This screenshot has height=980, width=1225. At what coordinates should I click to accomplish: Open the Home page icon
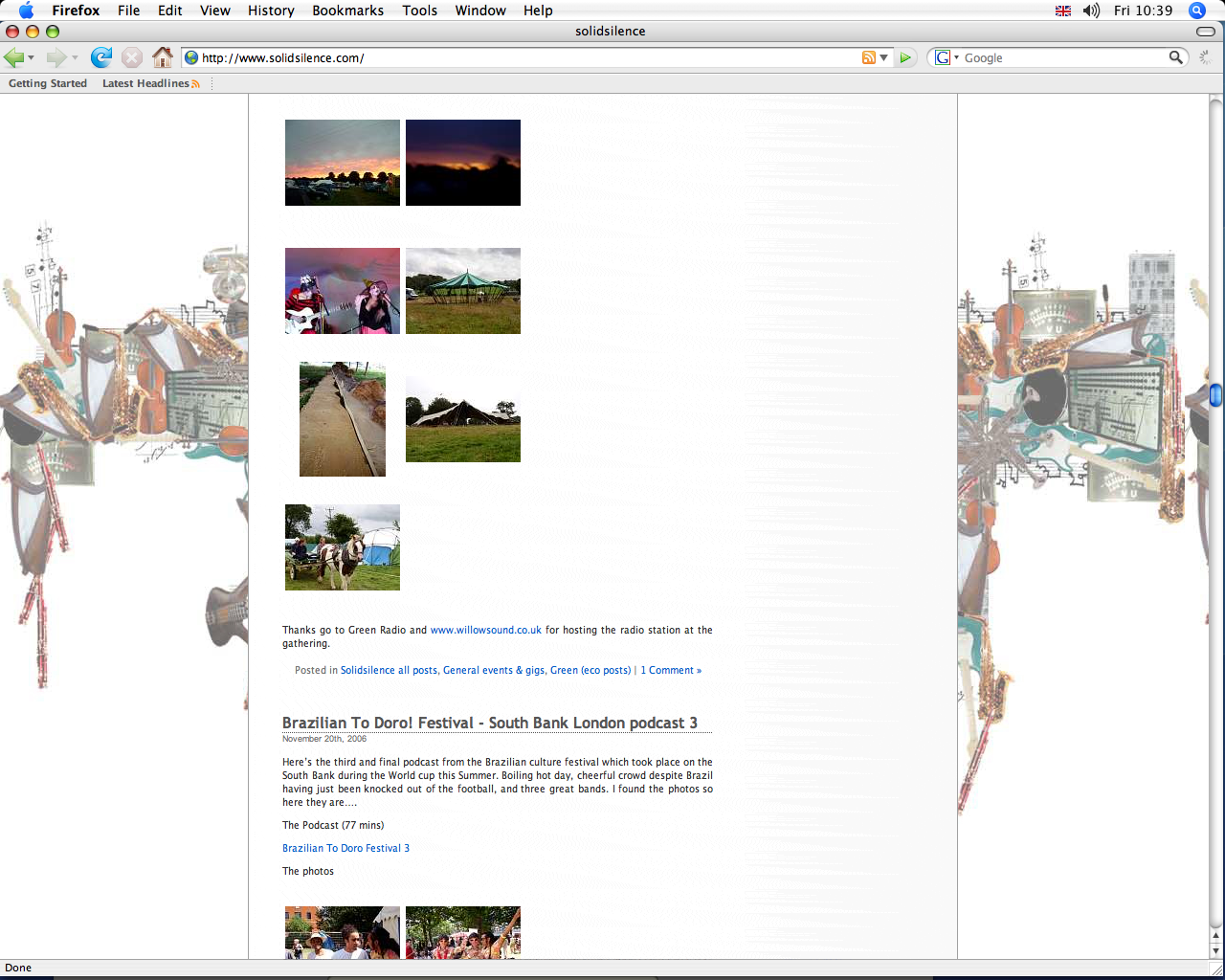[x=163, y=57]
